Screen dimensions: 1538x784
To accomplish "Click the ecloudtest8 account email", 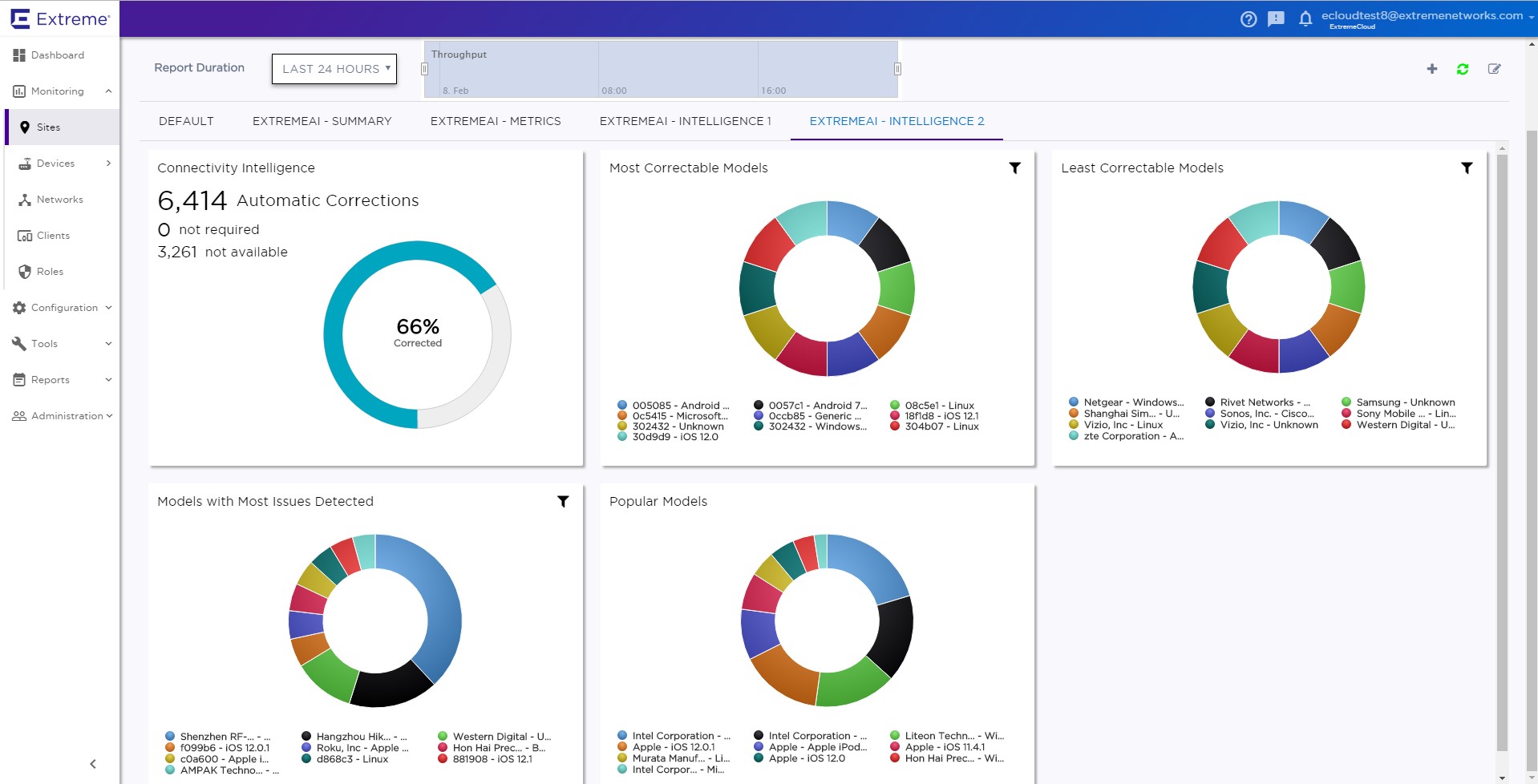I will pos(1422,15).
